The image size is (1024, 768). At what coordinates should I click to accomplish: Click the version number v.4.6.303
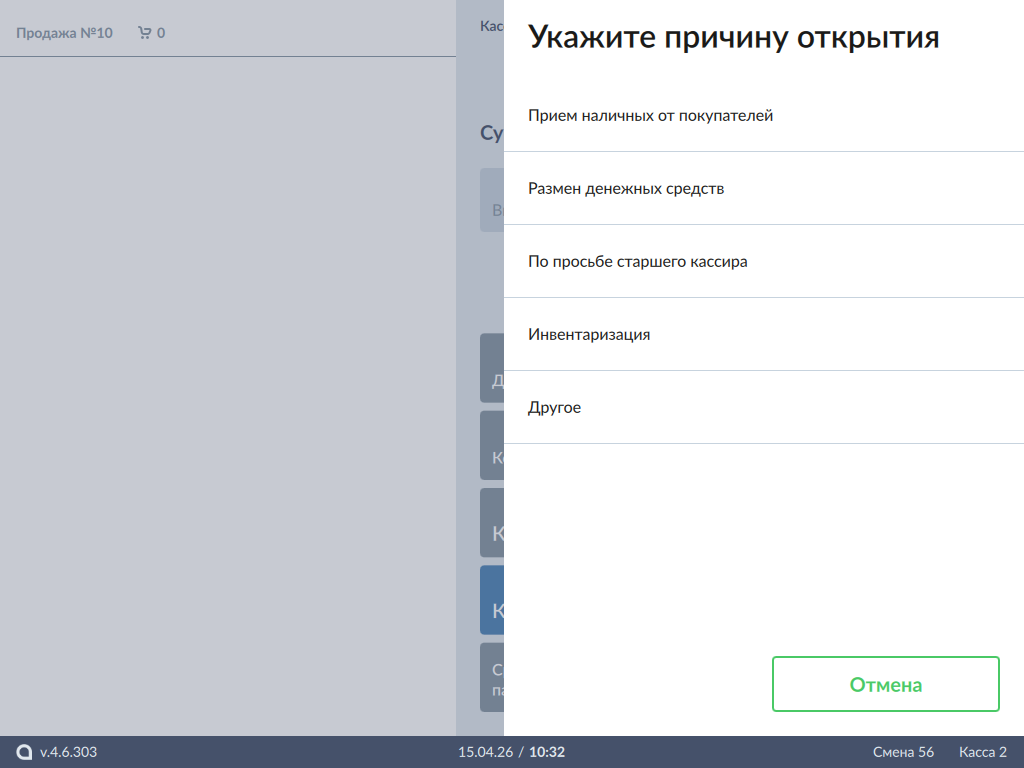(x=68, y=752)
